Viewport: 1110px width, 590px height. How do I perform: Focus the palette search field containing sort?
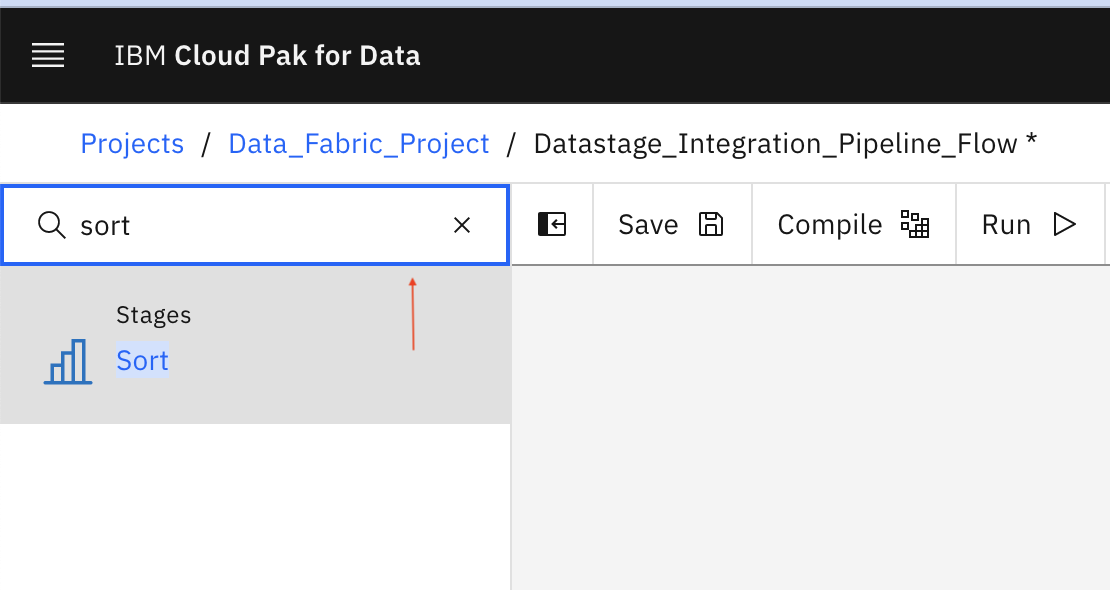[256, 225]
